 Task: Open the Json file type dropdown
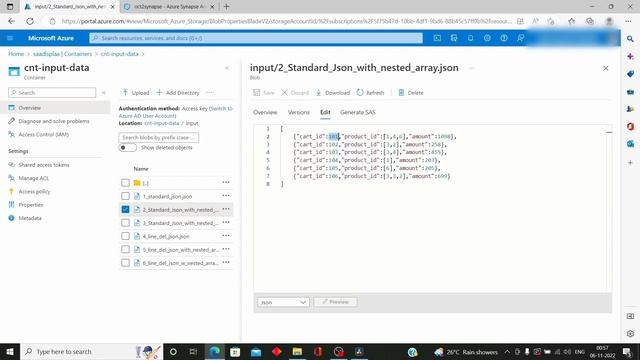click(283, 302)
